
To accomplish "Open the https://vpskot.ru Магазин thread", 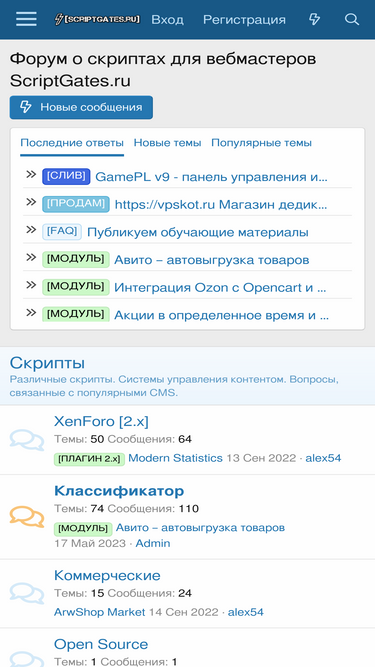I will [221, 205].
